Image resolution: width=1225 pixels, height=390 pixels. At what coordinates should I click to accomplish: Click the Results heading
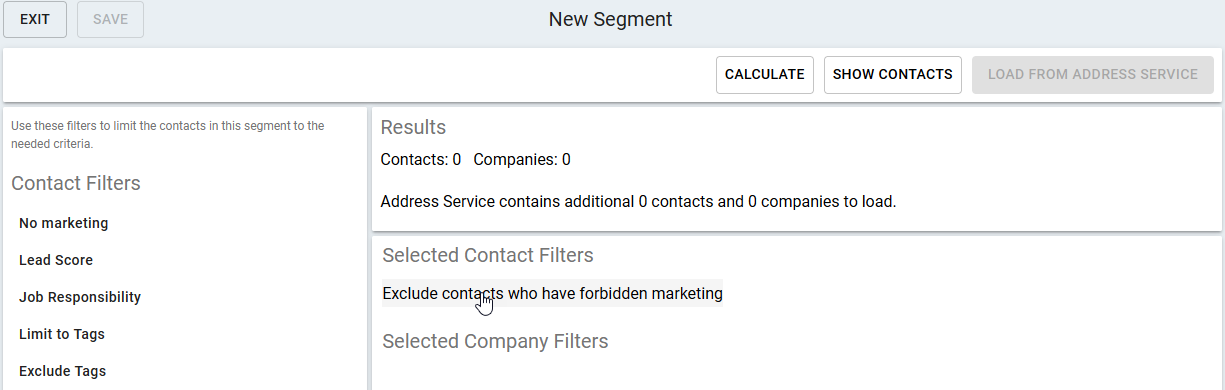point(413,127)
